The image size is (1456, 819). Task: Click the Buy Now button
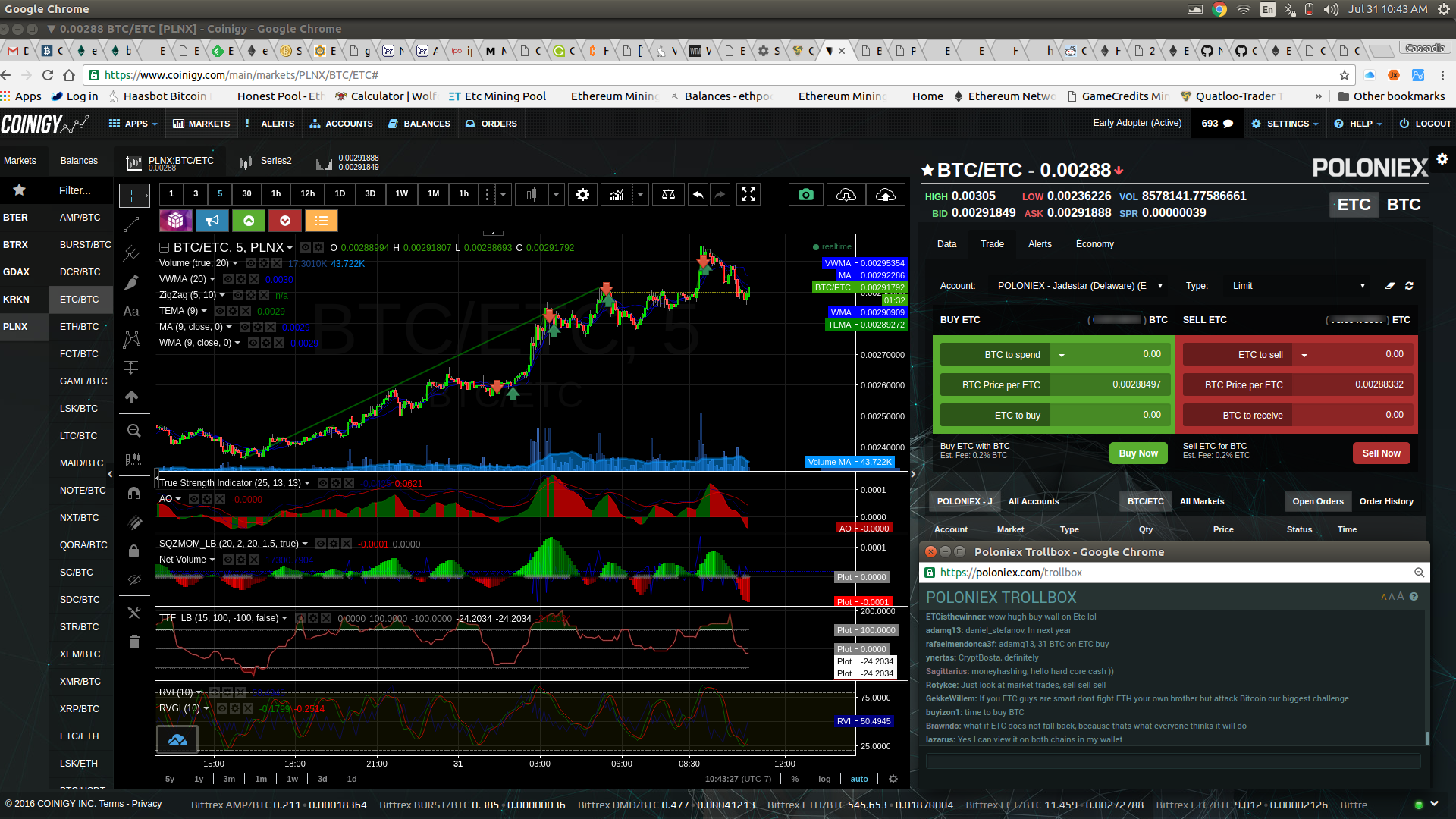(1137, 453)
